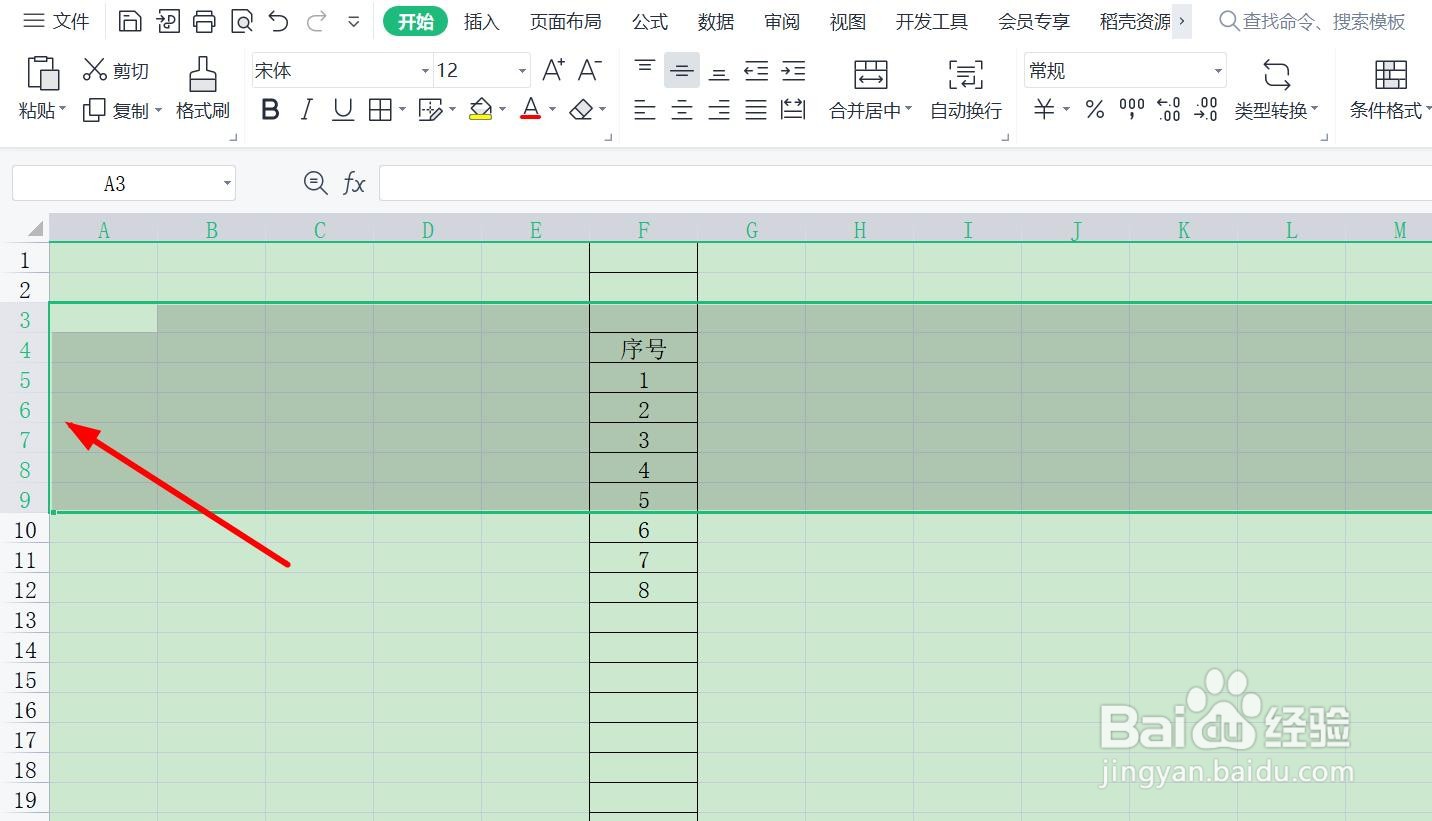
Task: Switch to the 插入 ribbon tab
Action: [481, 21]
